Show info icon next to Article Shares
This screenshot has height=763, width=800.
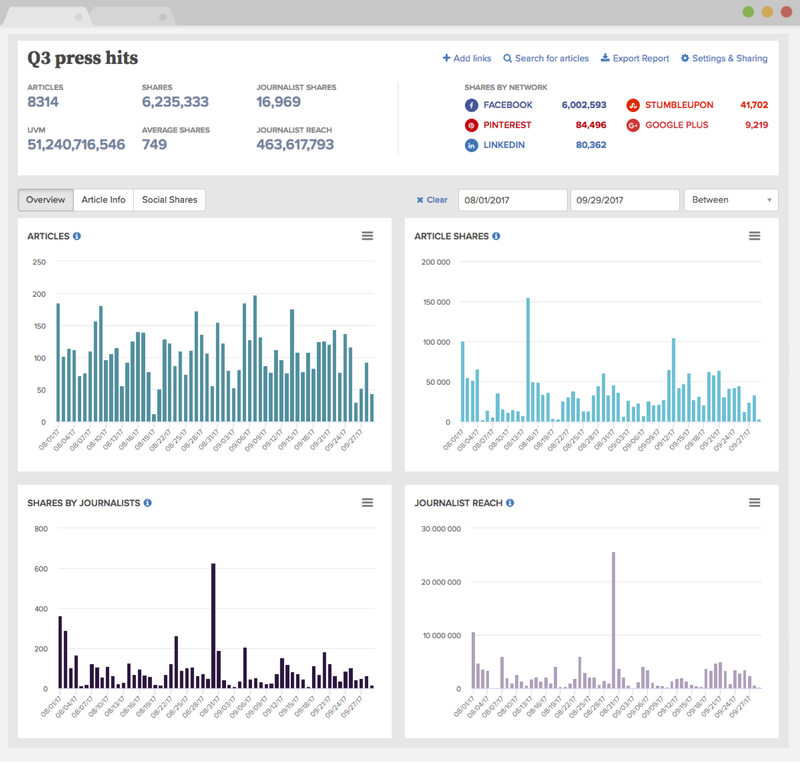tap(496, 237)
